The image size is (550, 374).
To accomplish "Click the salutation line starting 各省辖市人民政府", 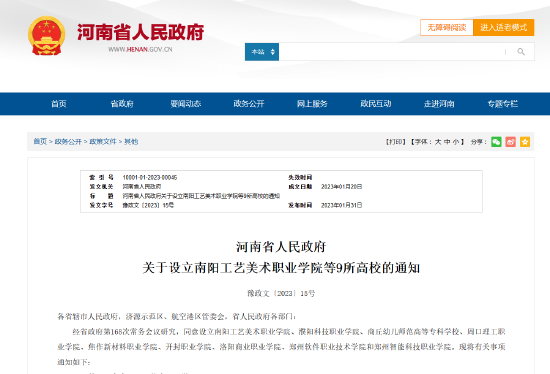I will coord(176,316).
